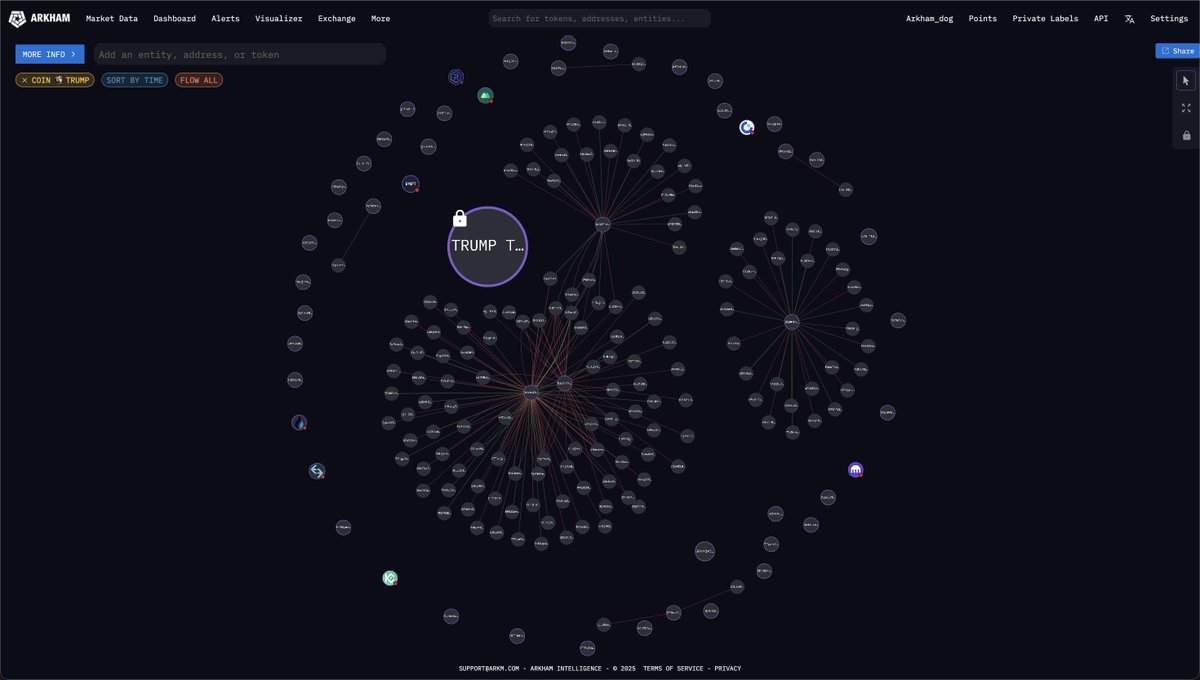
Task: Open the Market Data menu
Action: 112,18
